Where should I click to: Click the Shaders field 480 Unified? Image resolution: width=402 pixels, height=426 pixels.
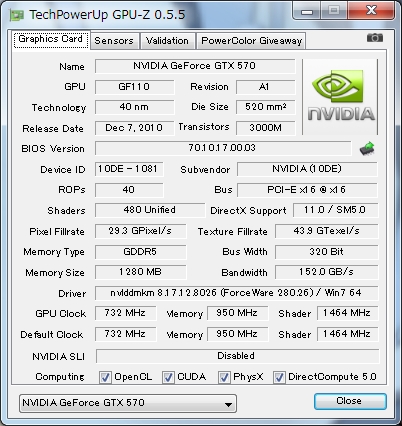(150, 210)
